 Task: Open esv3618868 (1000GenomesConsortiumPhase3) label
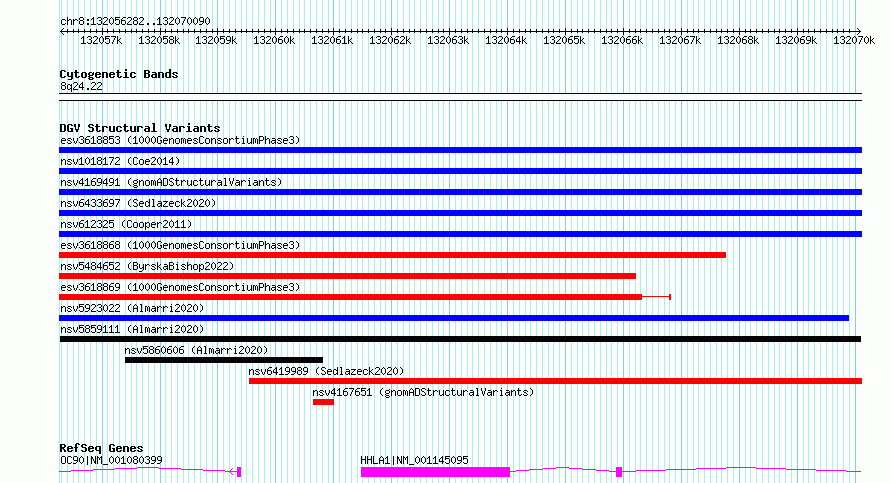click(180, 245)
